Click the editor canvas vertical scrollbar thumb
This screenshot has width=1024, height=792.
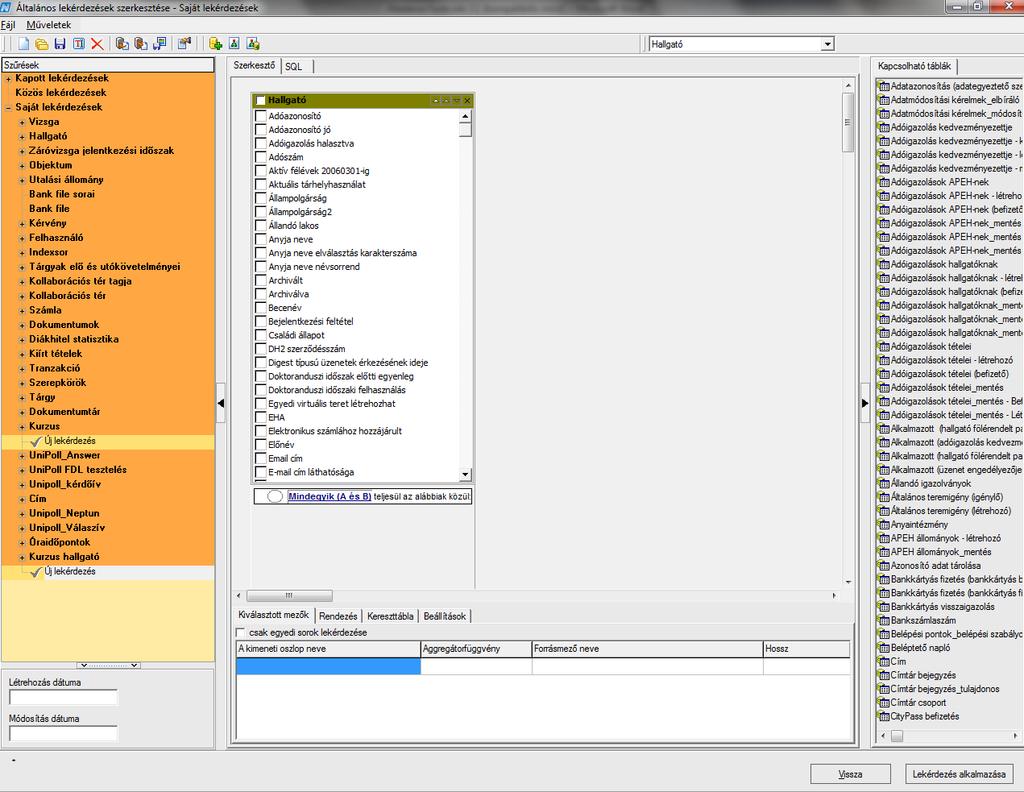pos(848,122)
